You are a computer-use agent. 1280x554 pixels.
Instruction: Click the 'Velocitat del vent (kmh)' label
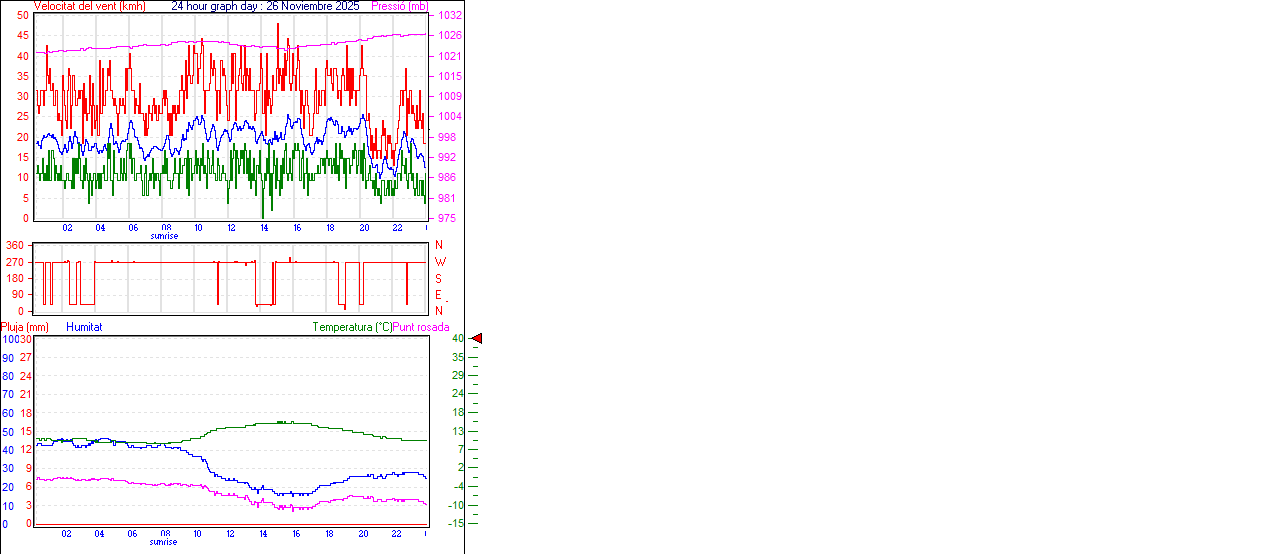(90, 6)
